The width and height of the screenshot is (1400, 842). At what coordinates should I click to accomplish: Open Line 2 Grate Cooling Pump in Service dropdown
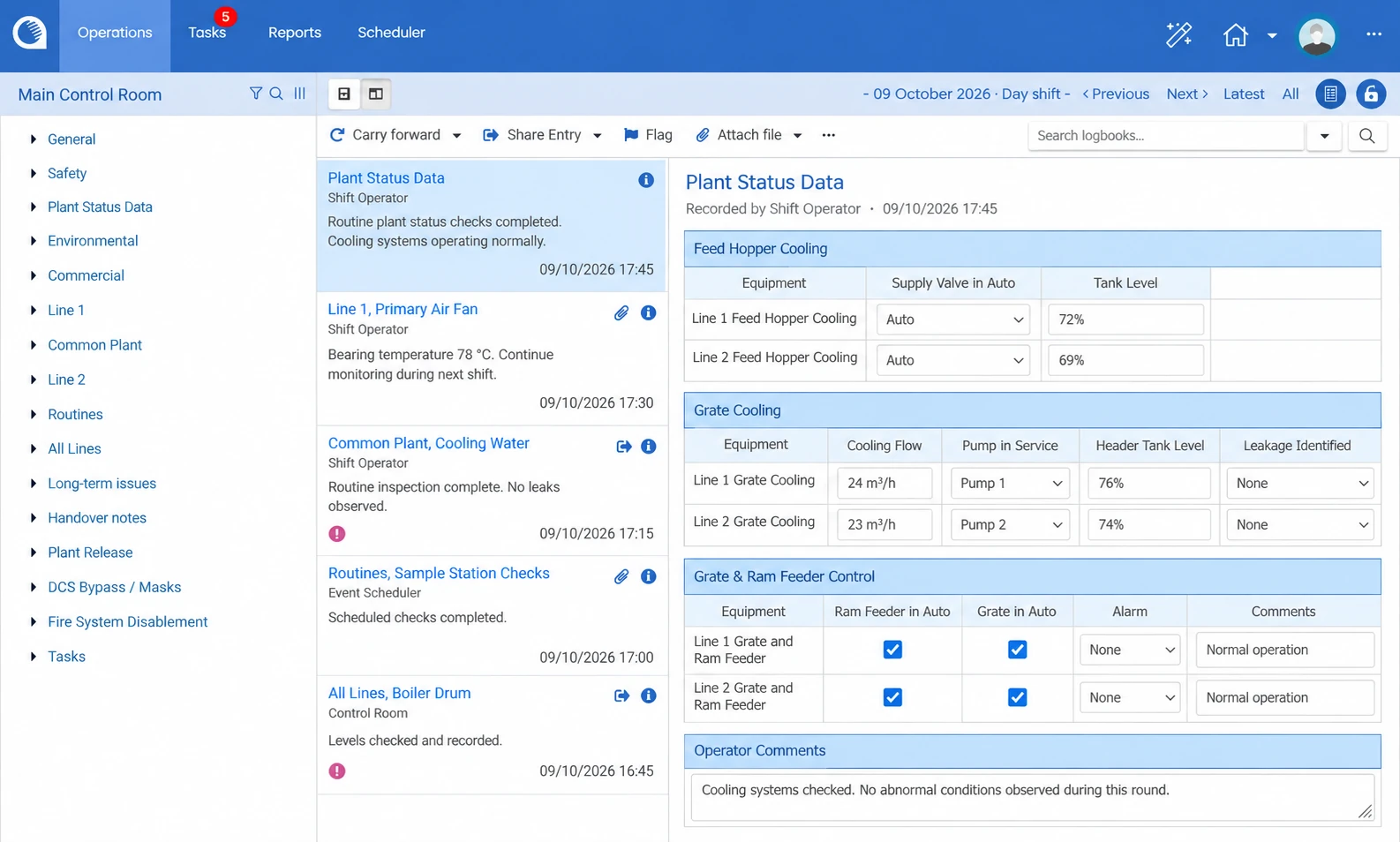point(1010,525)
